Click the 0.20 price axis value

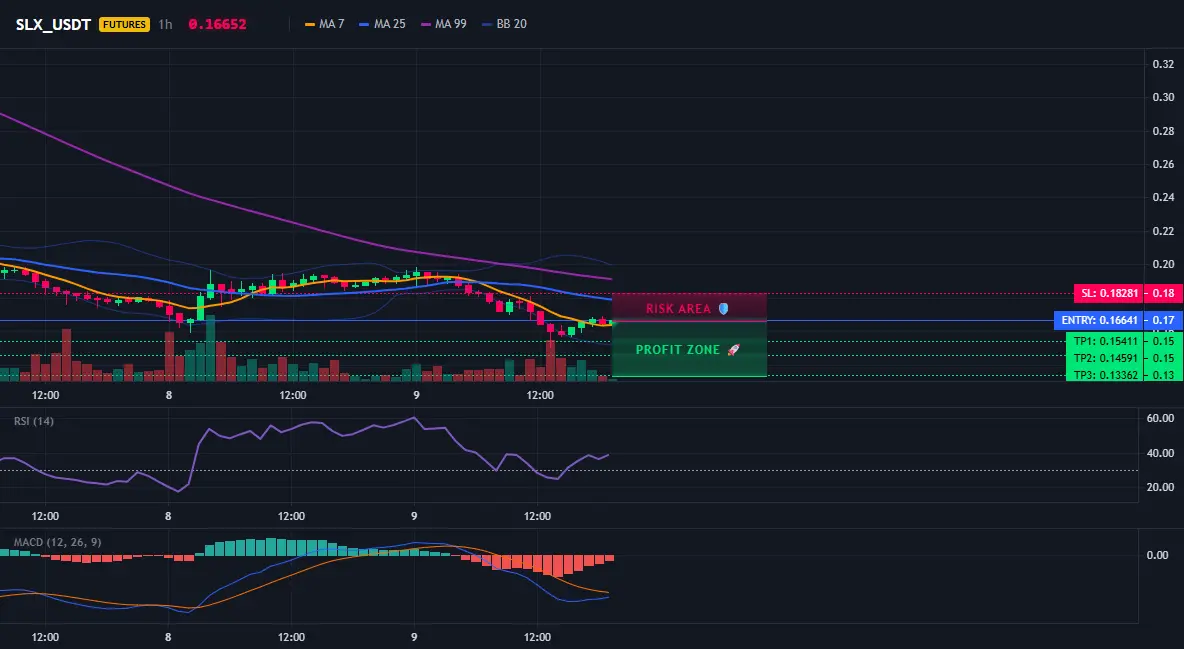coord(1164,264)
